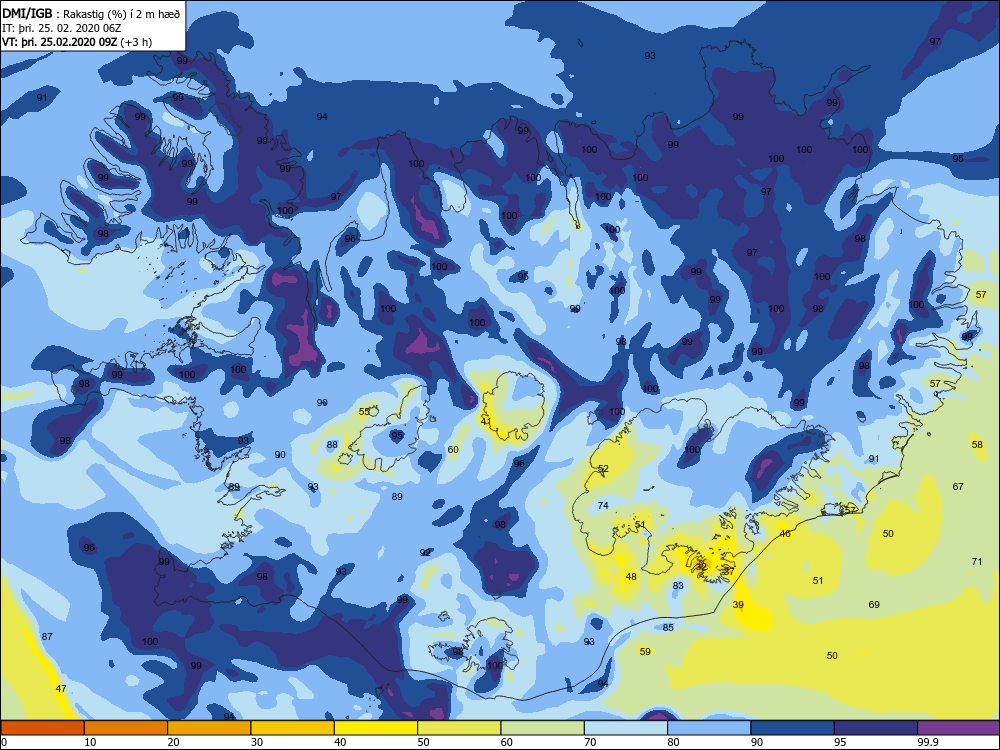Click the map value 74
Viewport: 1000px width, 750px height.
[x=603, y=506]
